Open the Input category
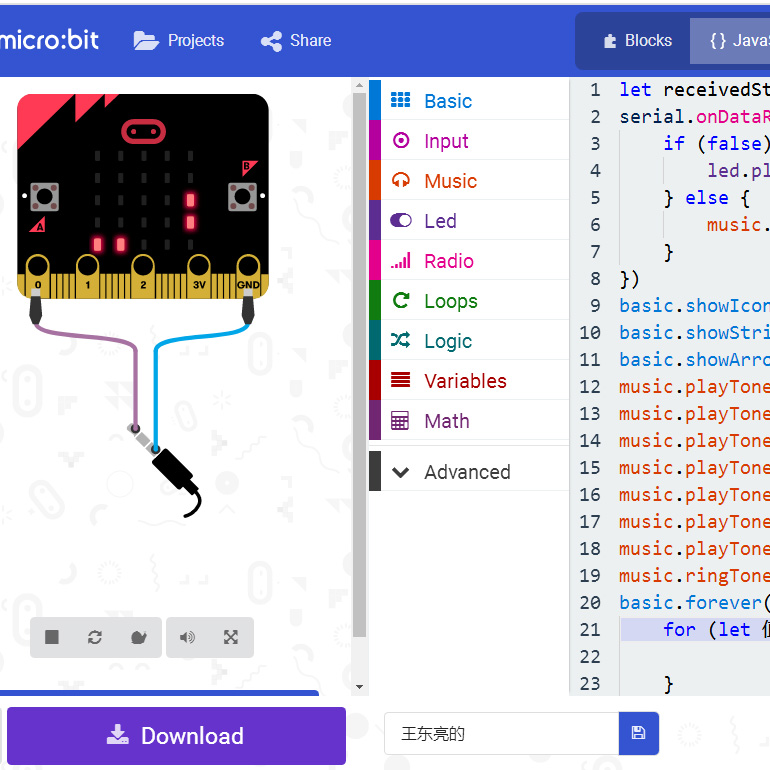The height and width of the screenshot is (770, 770). tap(445, 141)
